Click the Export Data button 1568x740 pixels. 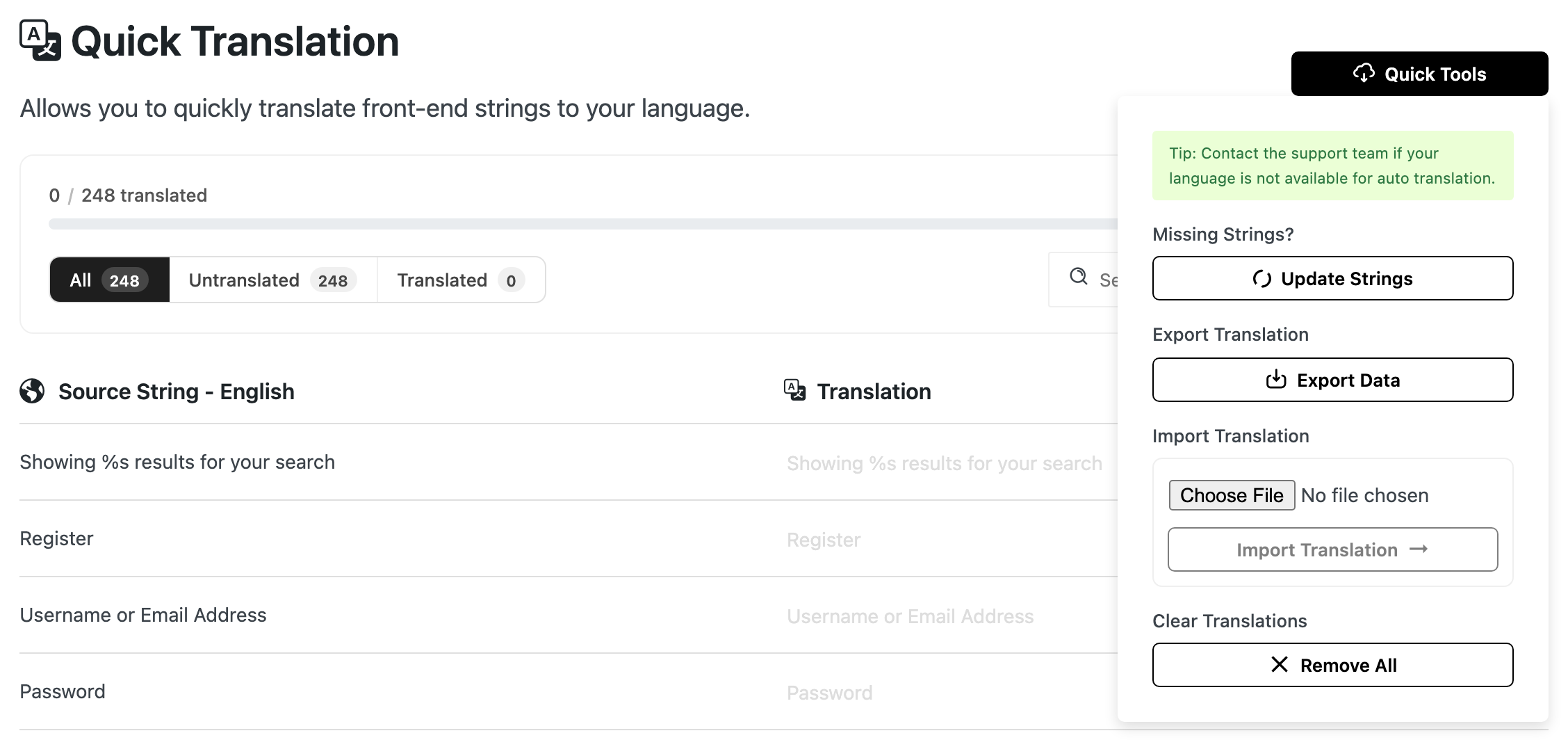(x=1332, y=380)
